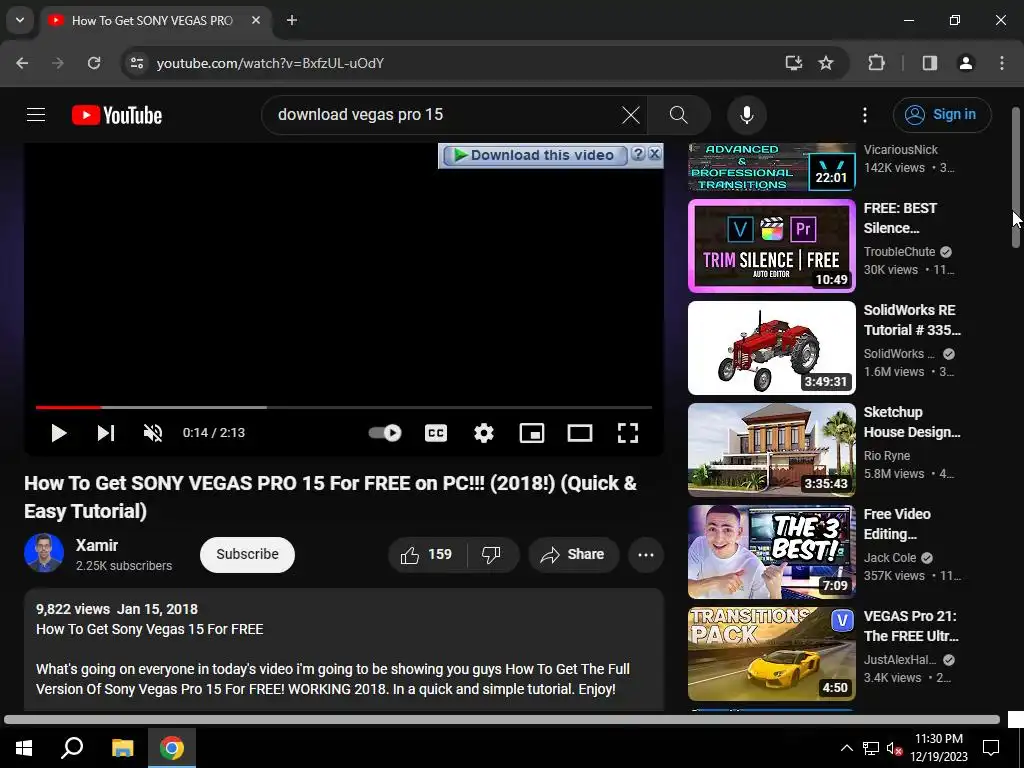Close the YouTube browser tab
This screenshot has width=1024, height=768.
pyautogui.click(x=256, y=20)
